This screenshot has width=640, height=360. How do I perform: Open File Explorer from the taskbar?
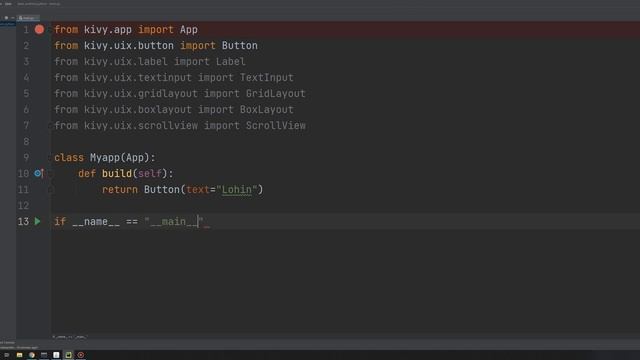tap(19, 355)
